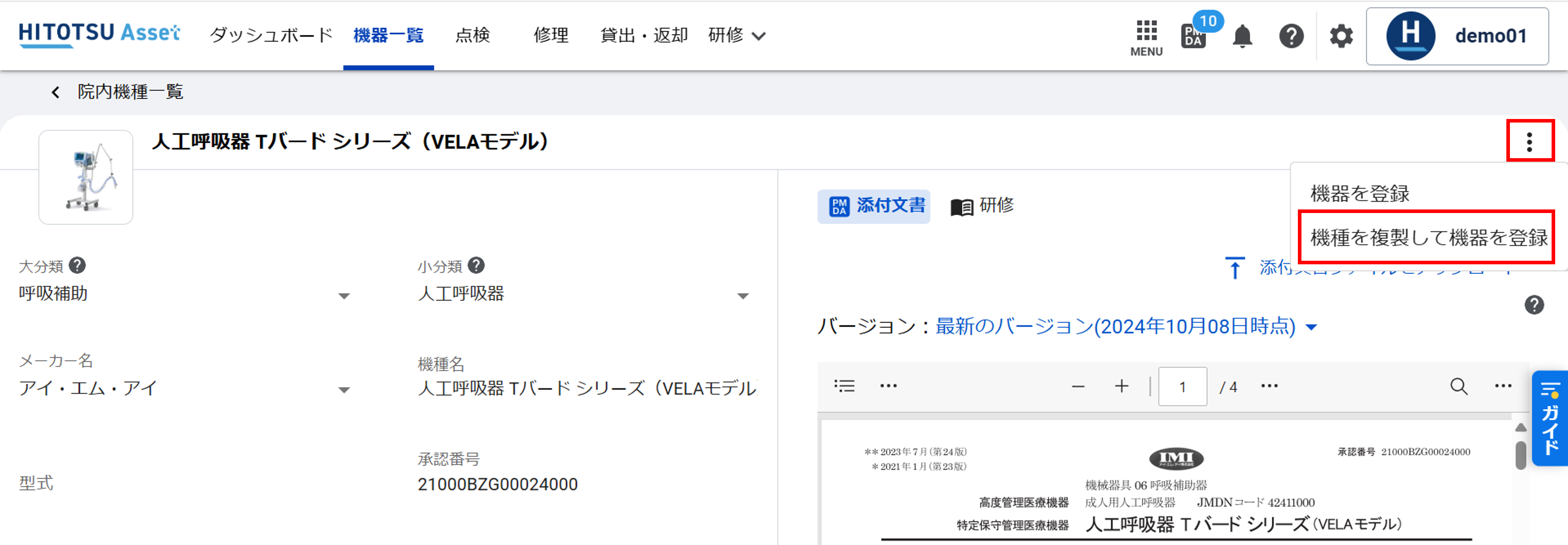Click help icon above document viewer
Image resolution: width=1568 pixels, height=545 pixels.
click(1534, 305)
